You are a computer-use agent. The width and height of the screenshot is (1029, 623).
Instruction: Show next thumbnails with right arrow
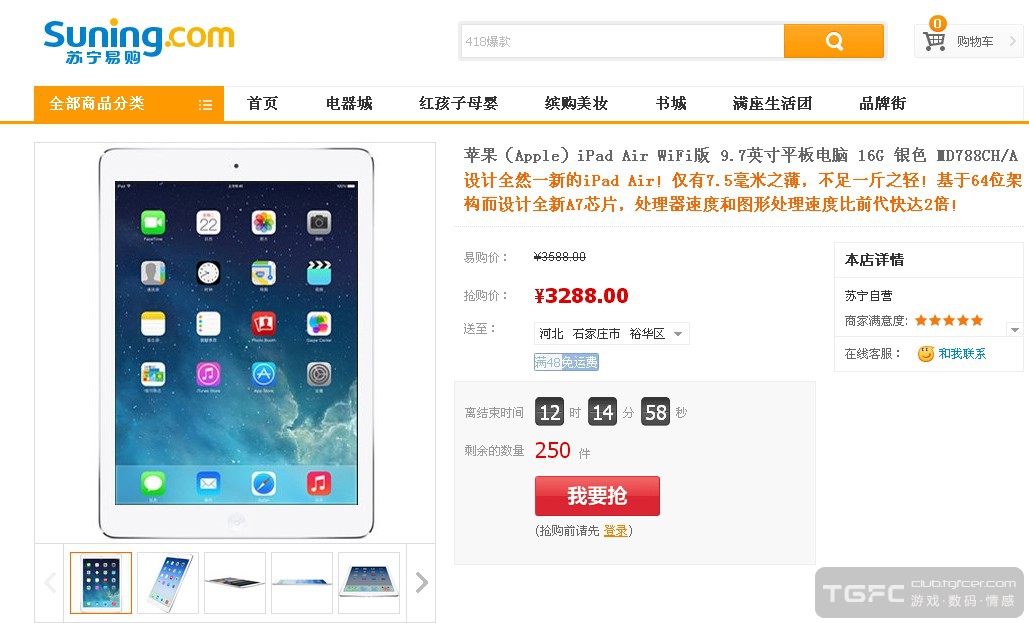(x=421, y=582)
